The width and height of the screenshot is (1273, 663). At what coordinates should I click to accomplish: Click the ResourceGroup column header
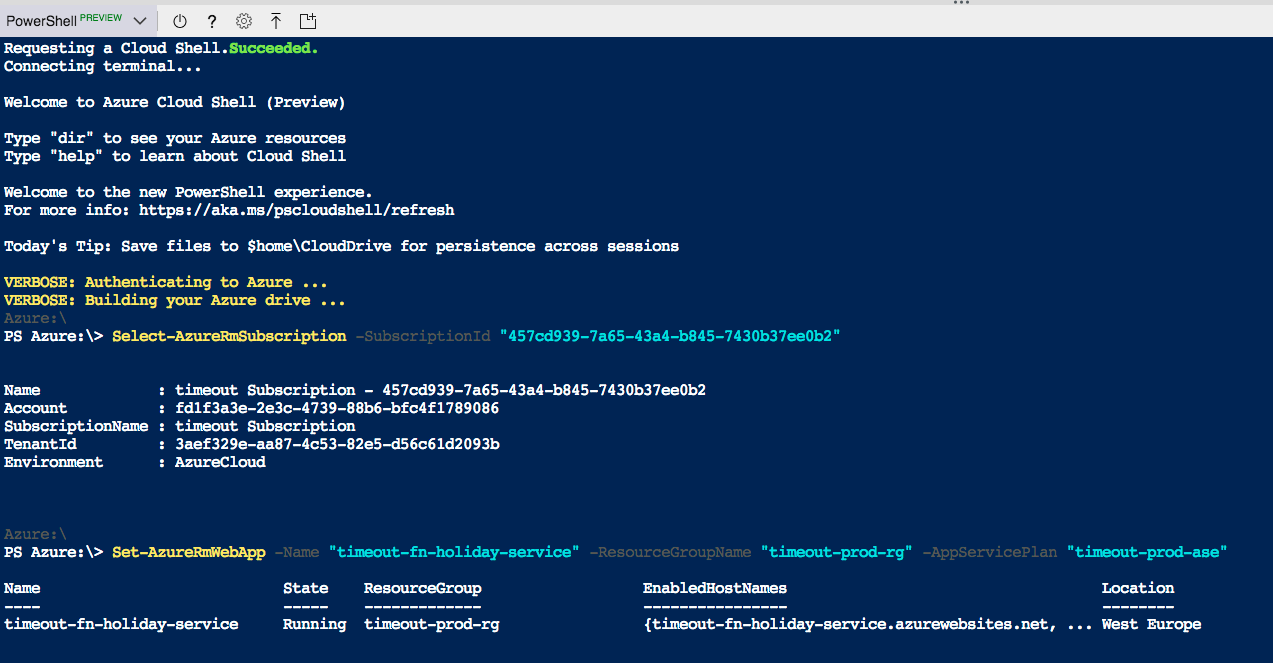422,588
